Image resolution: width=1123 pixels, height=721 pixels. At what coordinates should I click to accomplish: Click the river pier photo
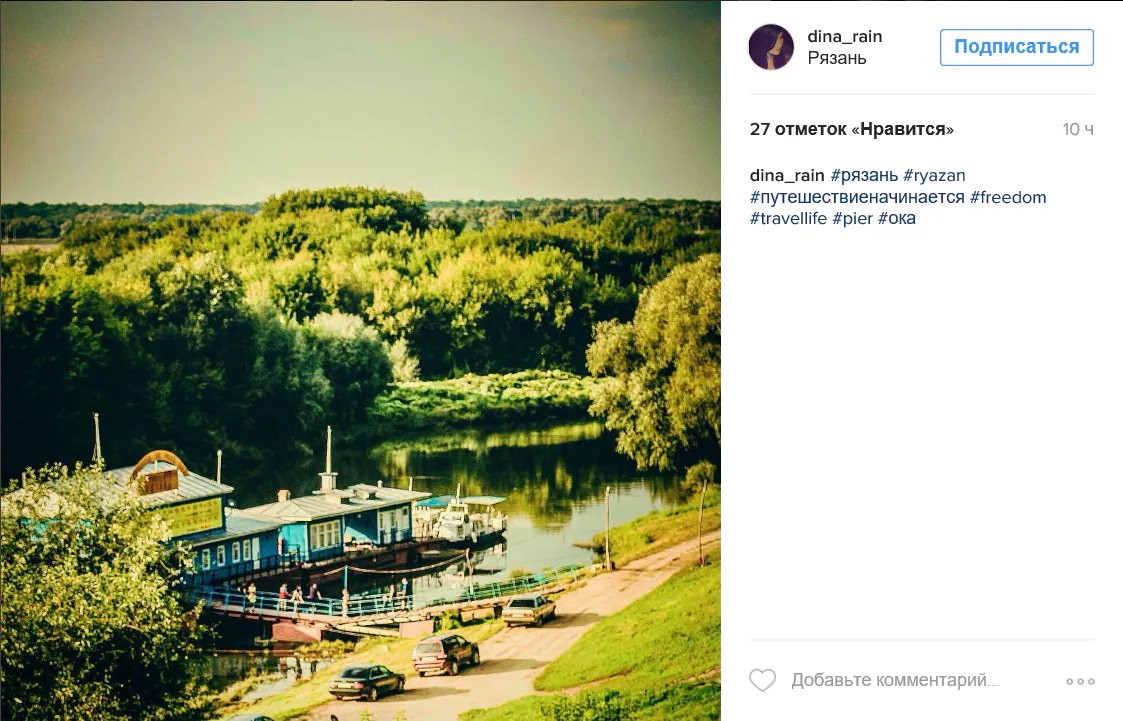tap(360, 360)
